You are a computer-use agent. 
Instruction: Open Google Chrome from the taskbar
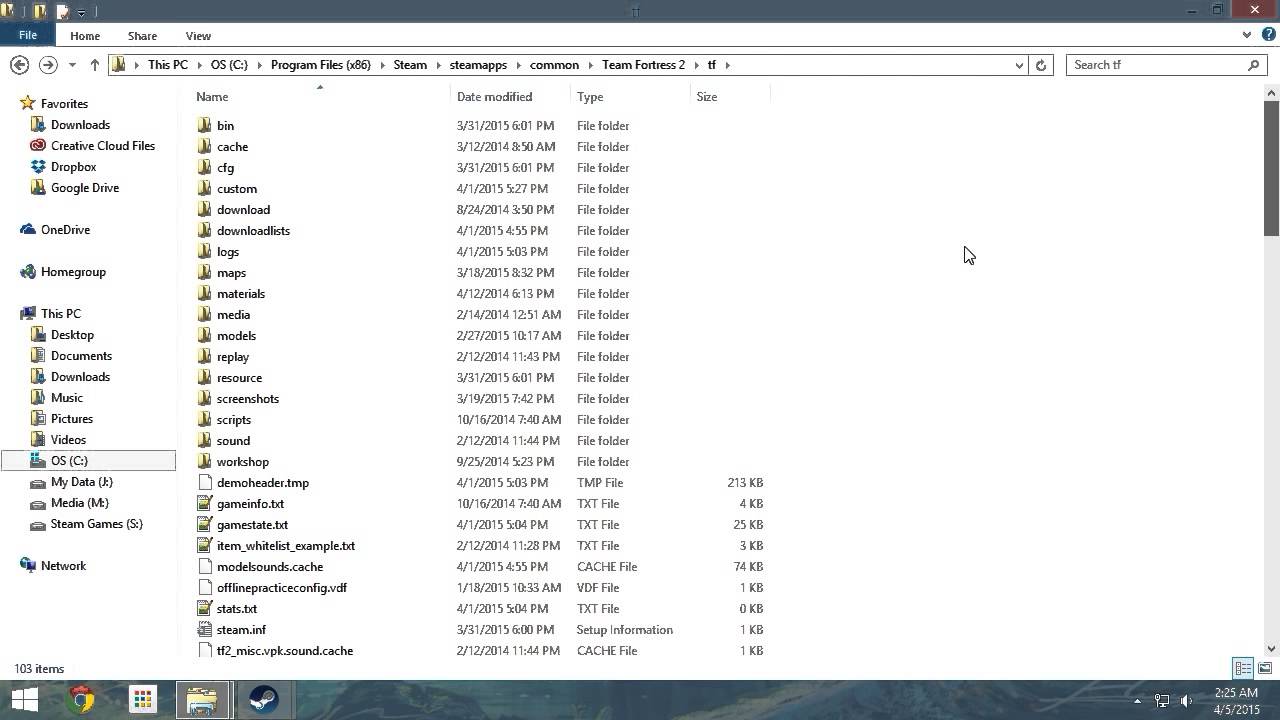(82, 699)
